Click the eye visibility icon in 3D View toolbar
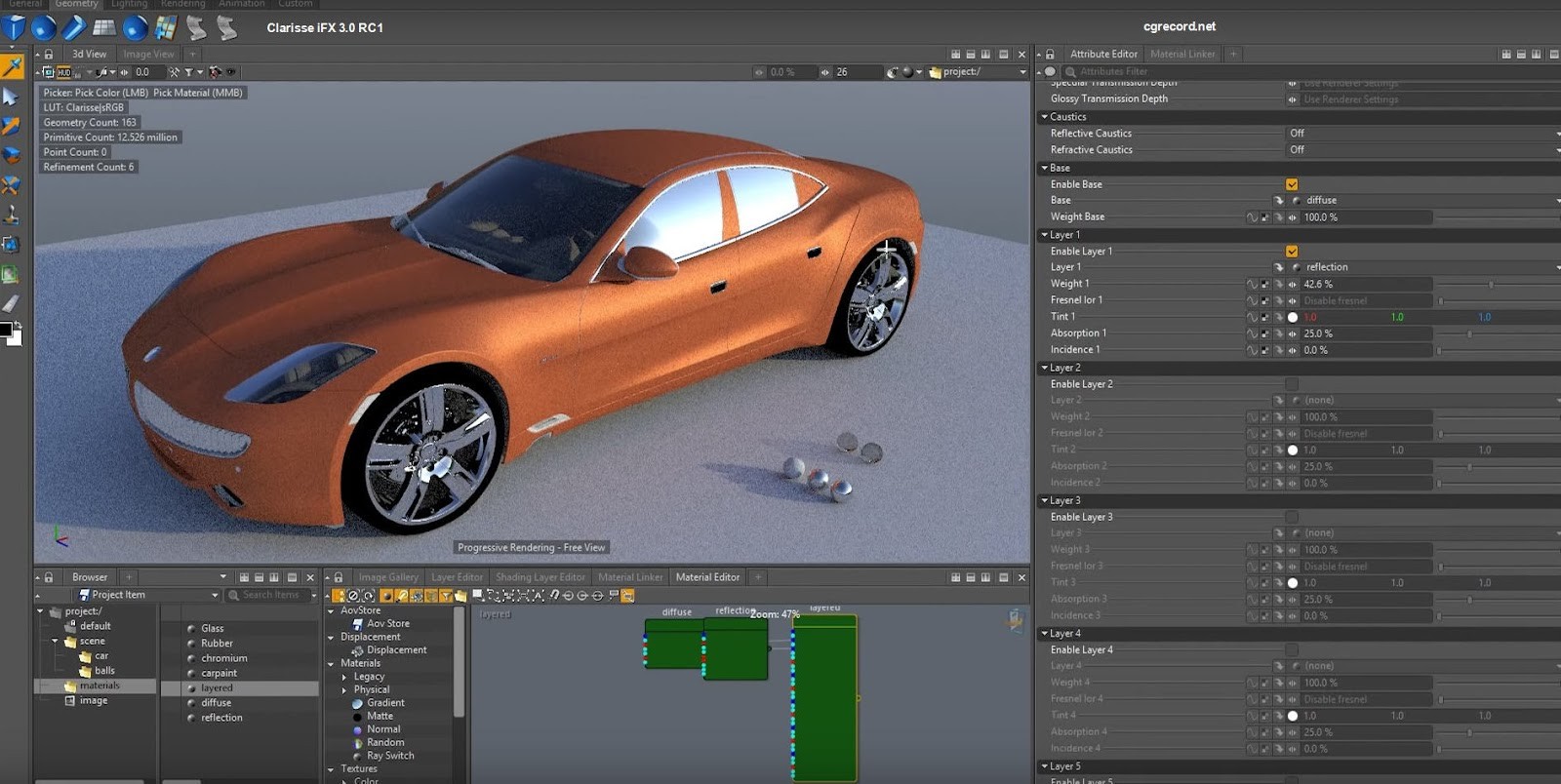1561x784 pixels. (231, 72)
